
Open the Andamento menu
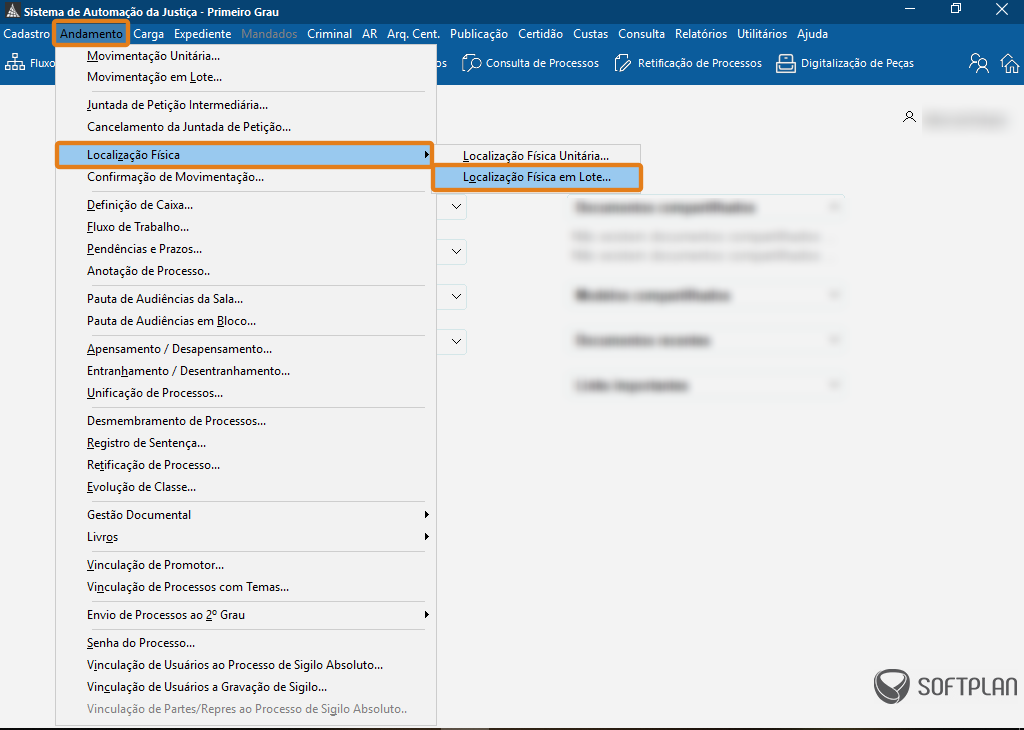[91, 34]
